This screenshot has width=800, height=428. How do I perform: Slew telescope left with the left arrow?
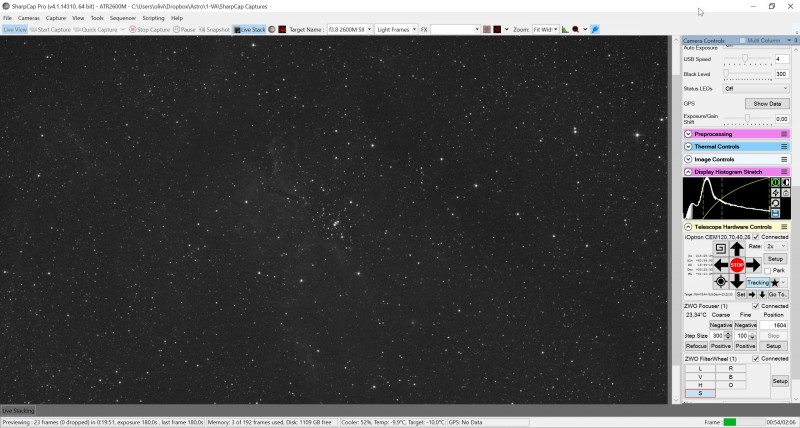(x=721, y=265)
